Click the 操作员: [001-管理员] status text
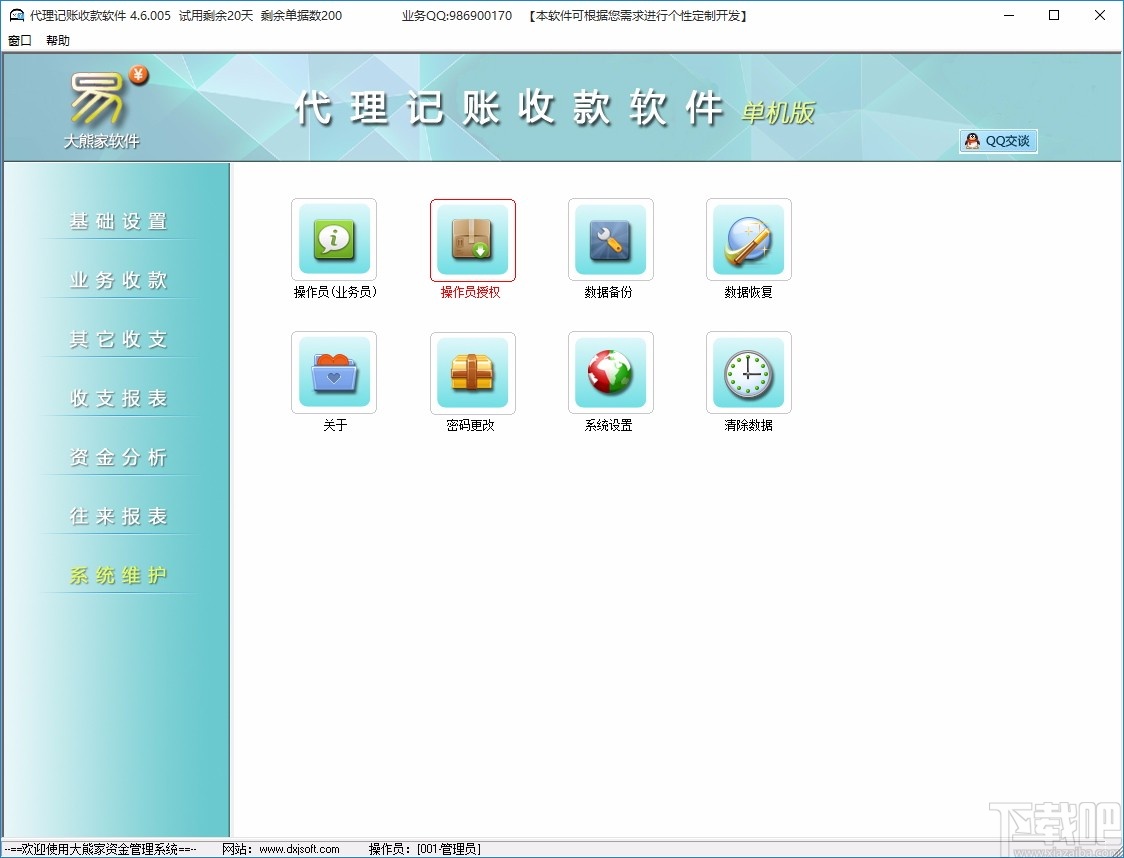The width and height of the screenshot is (1124, 858). [x=425, y=849]
